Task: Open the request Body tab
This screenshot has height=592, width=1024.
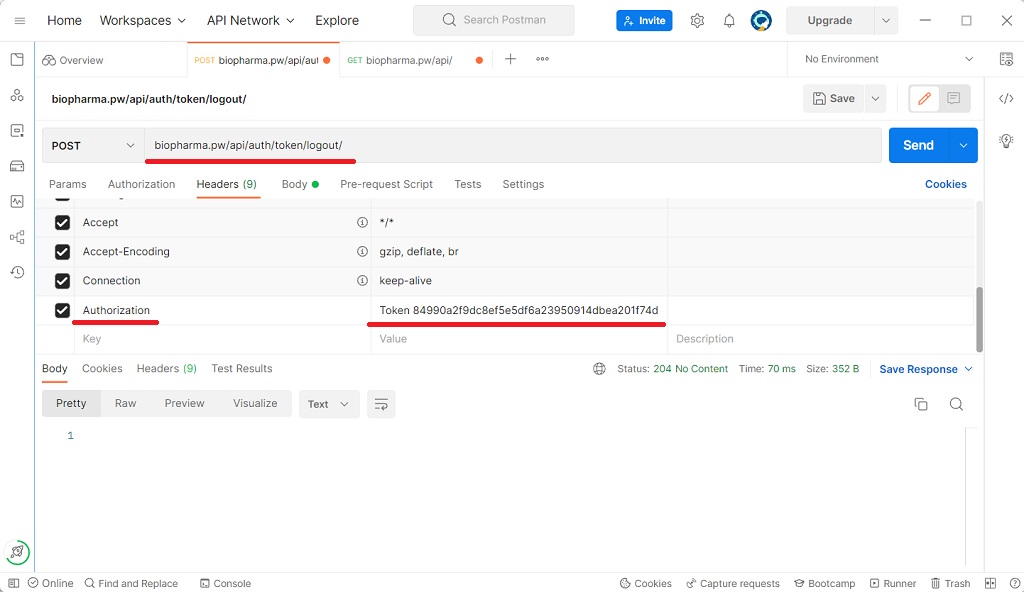Action: pos(300,184)
